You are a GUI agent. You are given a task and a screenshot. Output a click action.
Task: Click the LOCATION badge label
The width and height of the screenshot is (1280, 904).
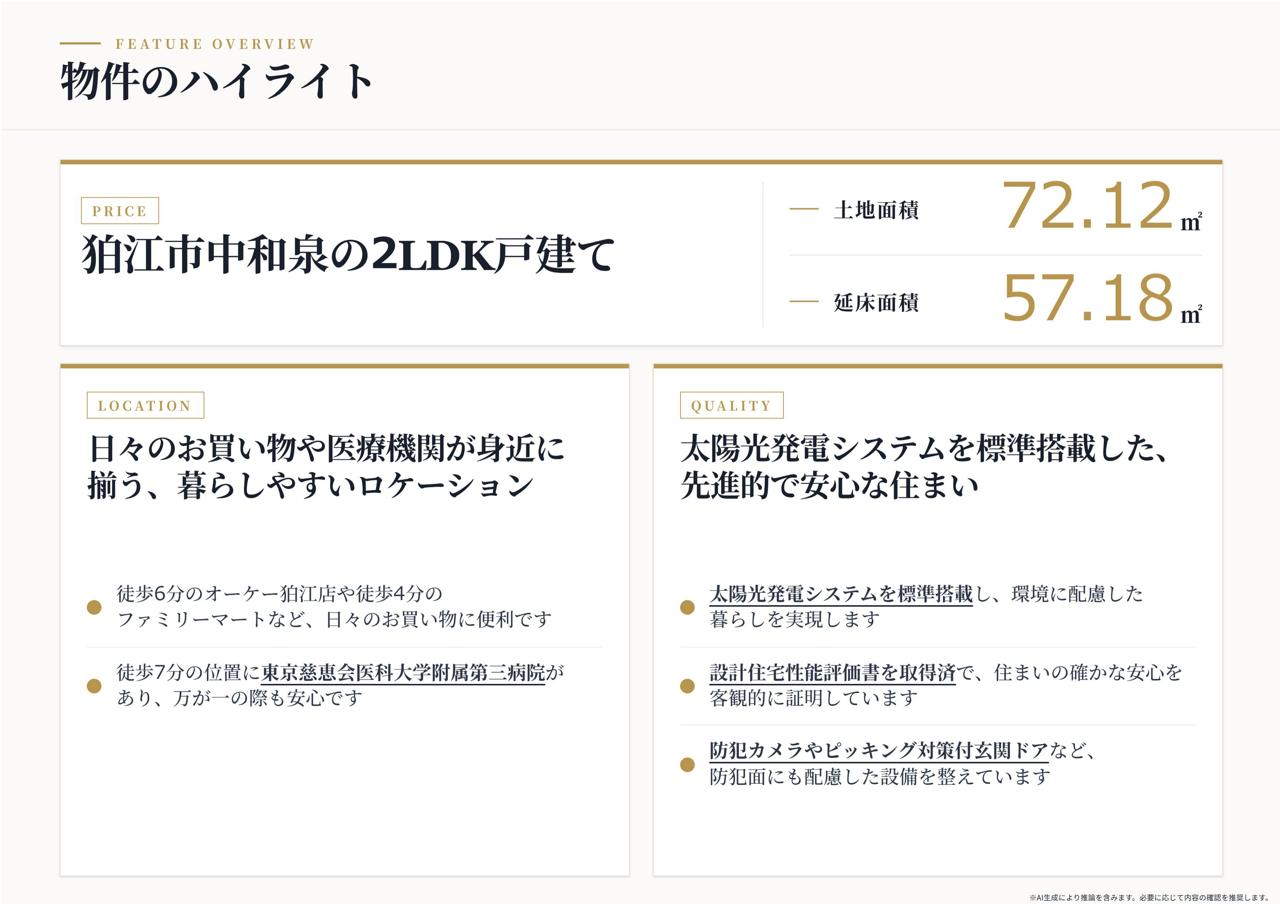pyautogui.click(x=145, y=405)
